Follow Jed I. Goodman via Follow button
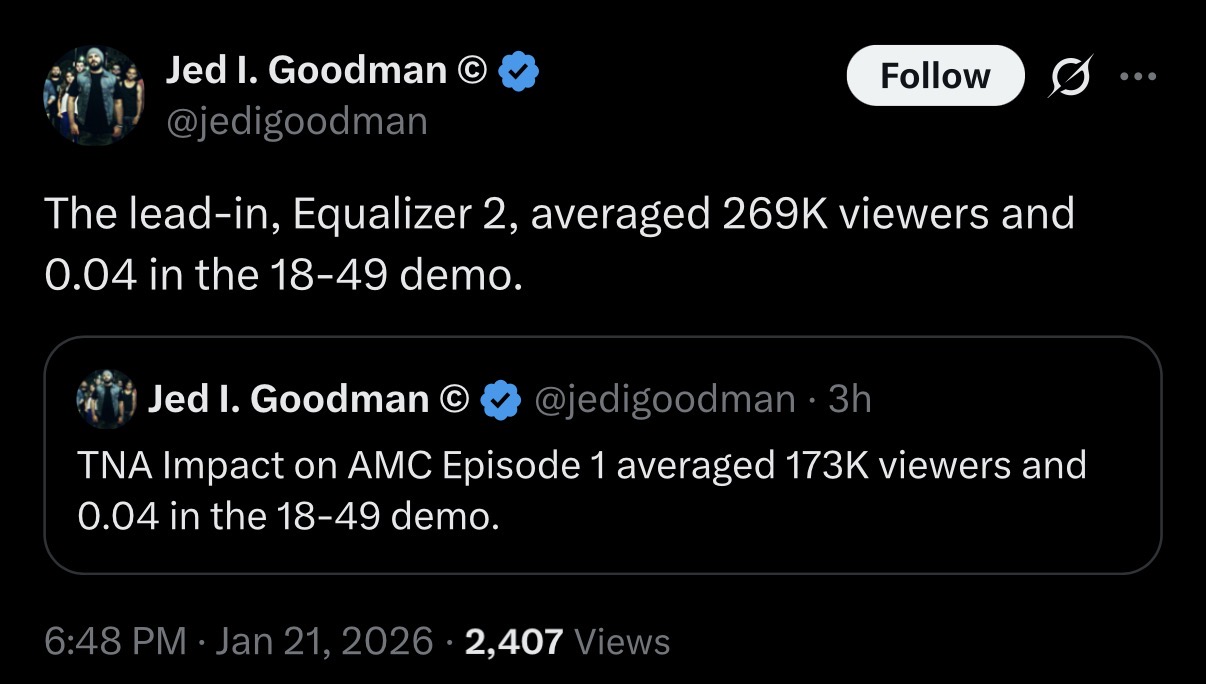Image resolution: width=1206 pixels, height=684 pixels. [x=935, y=75]
